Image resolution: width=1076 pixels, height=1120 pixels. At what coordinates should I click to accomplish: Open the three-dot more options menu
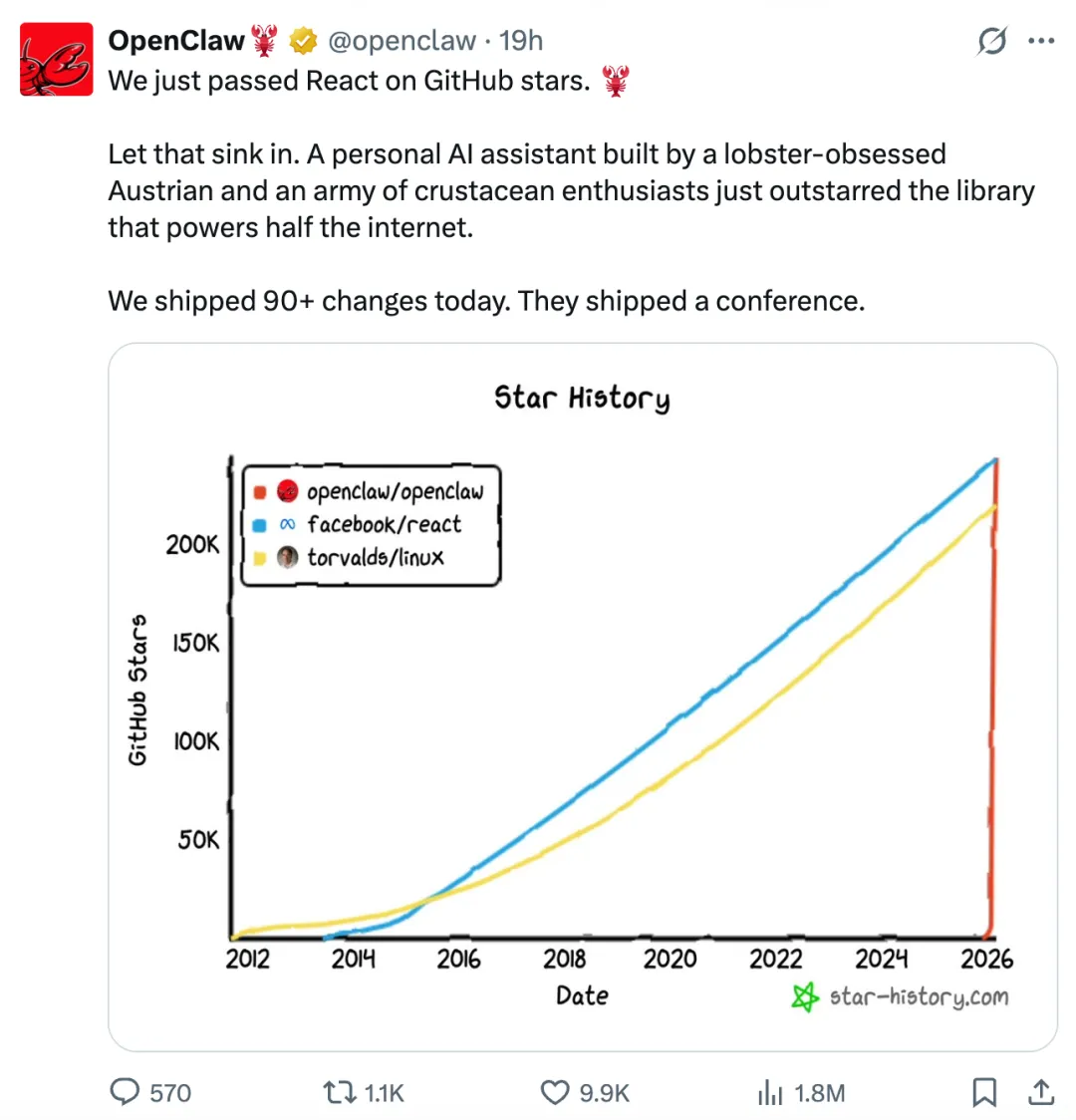coord(1040,42)
